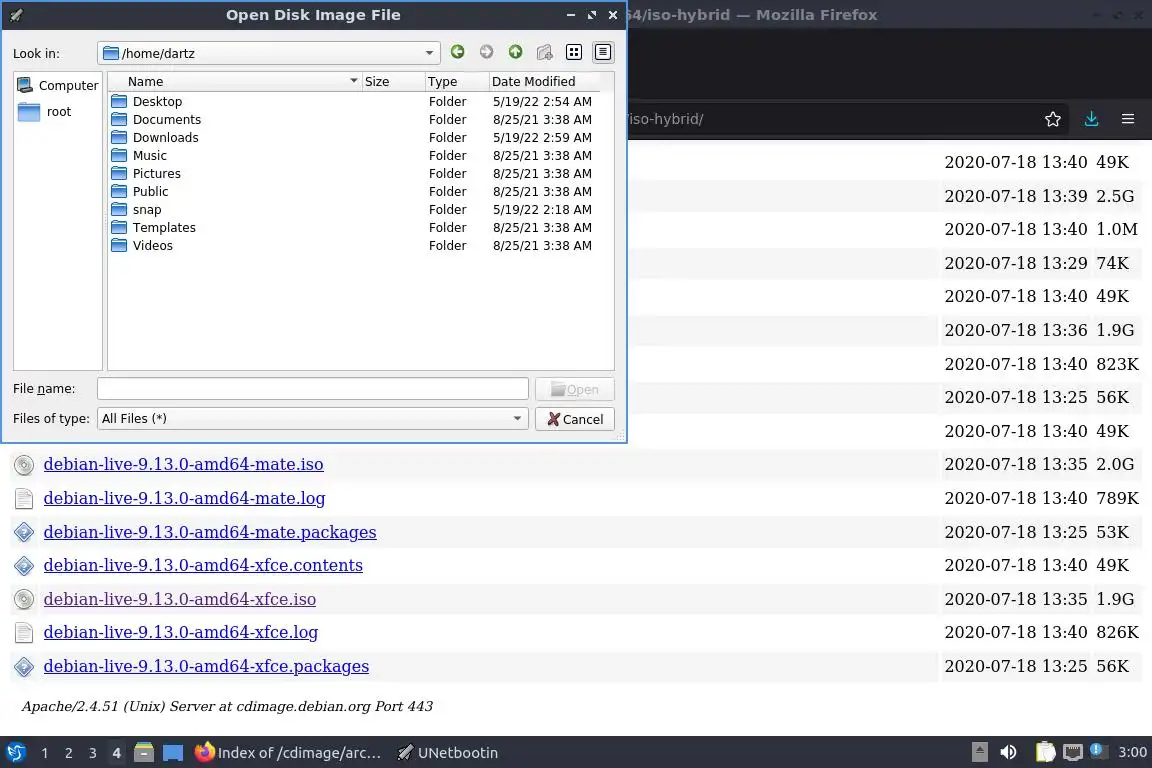
Task: Click the network tray icon
Action: click(1073, 752)
